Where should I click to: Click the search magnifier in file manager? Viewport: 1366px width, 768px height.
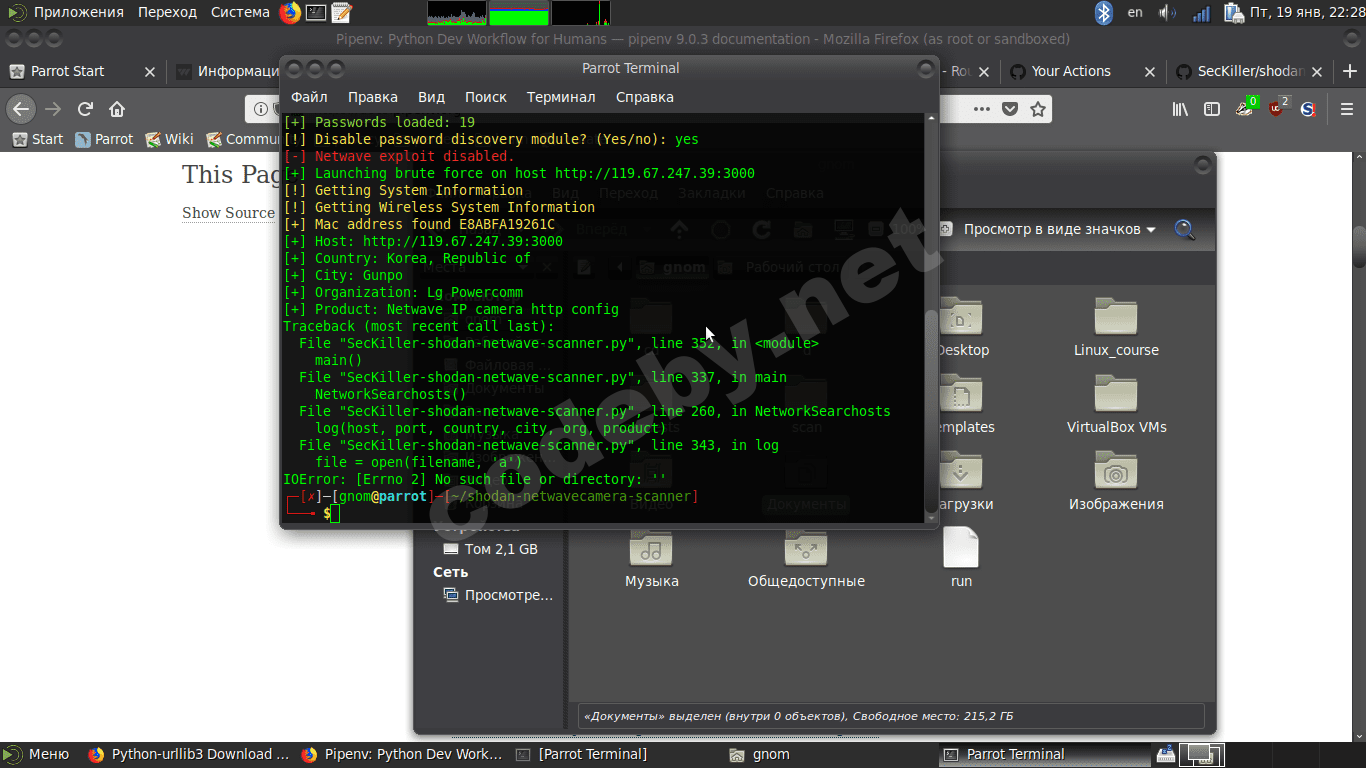(x=1185, y=229)
